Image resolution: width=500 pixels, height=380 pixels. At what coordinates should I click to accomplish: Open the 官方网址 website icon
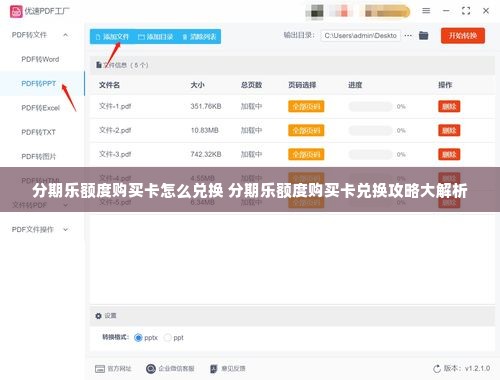(x=100, y=369)
